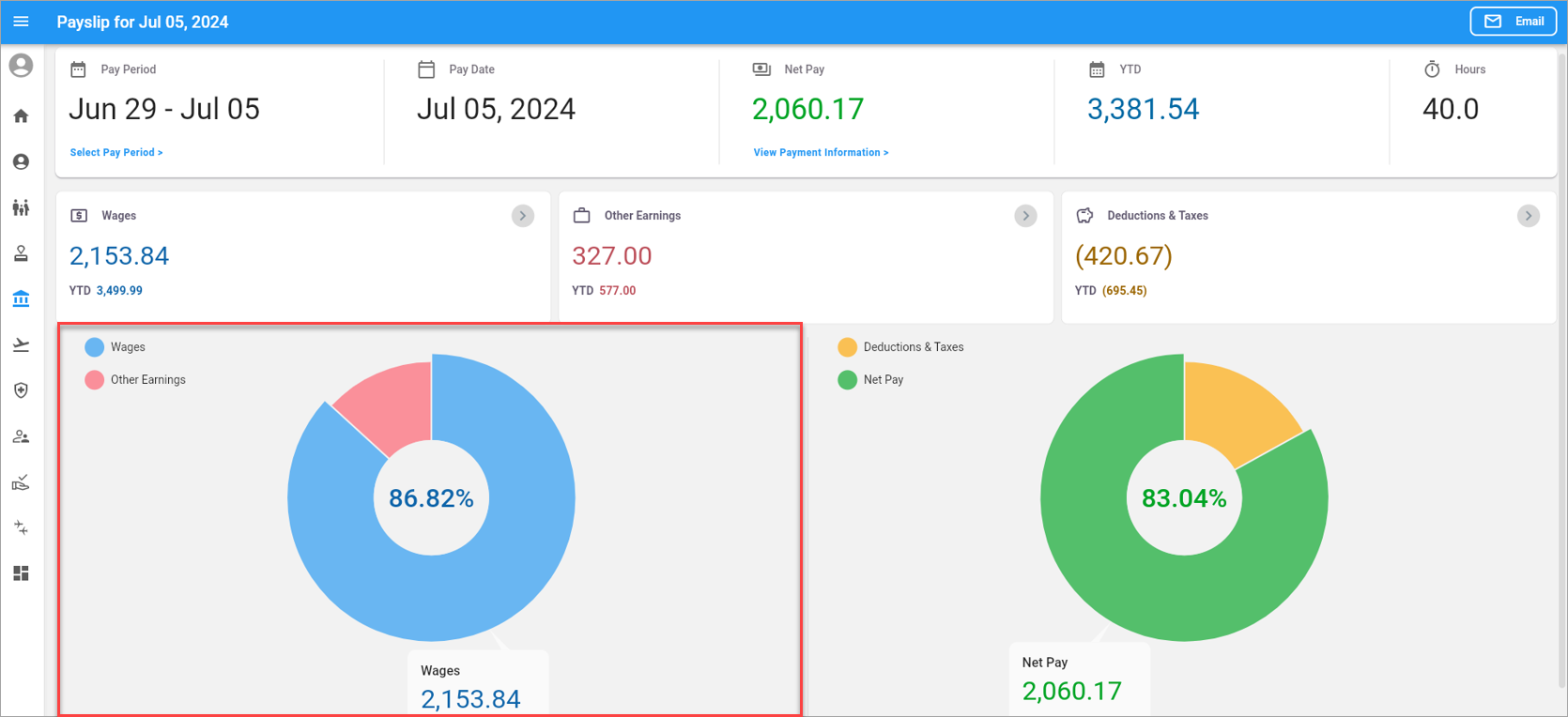This screenshot has width=1568, height=717.
Task: Open the hand with checkmark icon in sidebar
Action: tap(21, 482)
